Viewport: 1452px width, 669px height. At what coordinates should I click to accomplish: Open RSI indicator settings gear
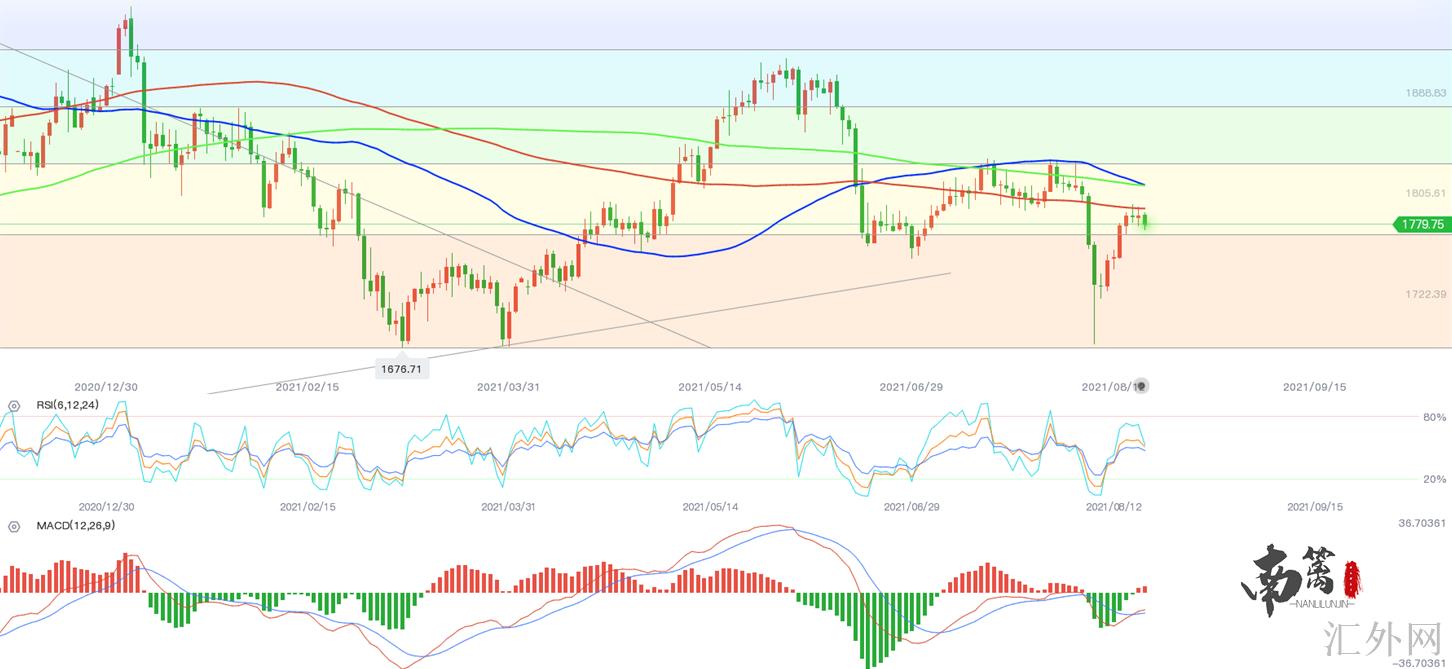(x=14, y=406)
